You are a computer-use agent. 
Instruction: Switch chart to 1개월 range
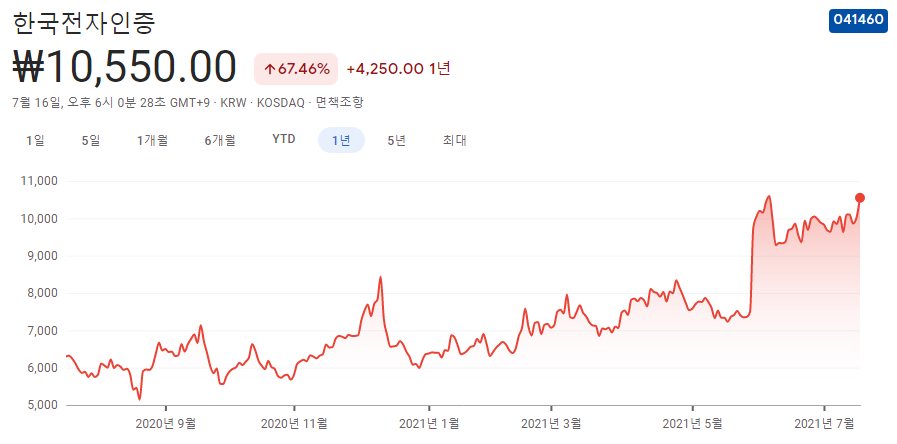coord(152,140)
